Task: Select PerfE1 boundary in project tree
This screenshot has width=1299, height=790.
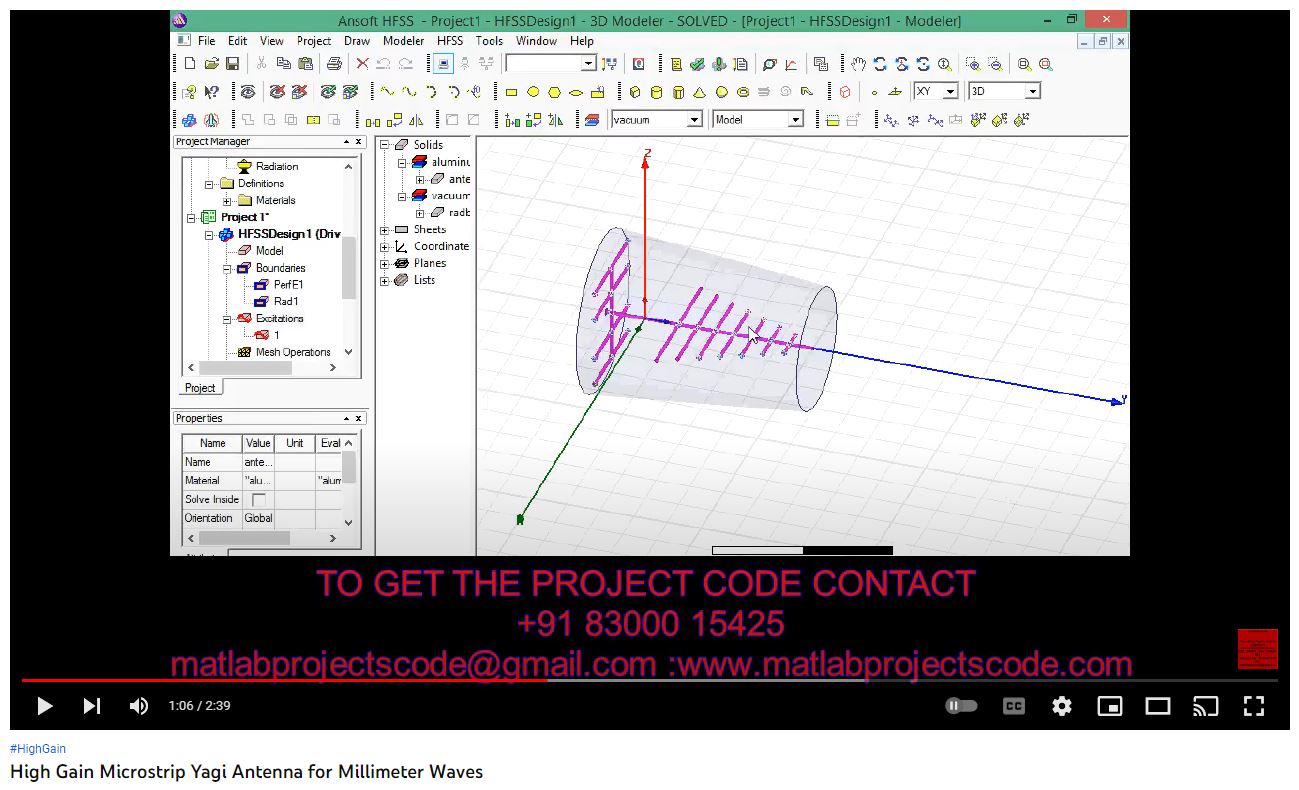Action: click(288, 285)
